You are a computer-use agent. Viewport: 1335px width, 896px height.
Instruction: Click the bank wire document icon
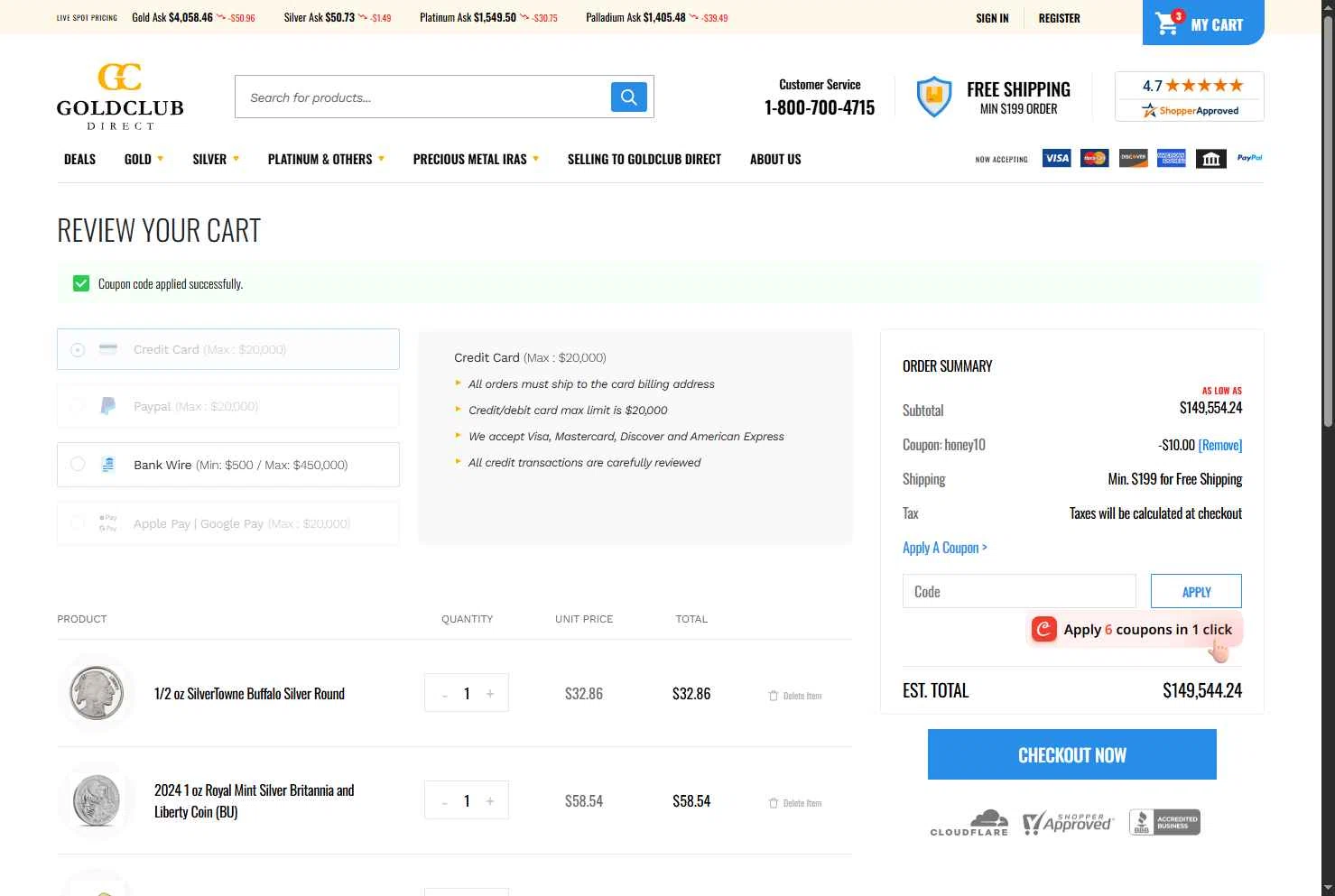[108, 465]
